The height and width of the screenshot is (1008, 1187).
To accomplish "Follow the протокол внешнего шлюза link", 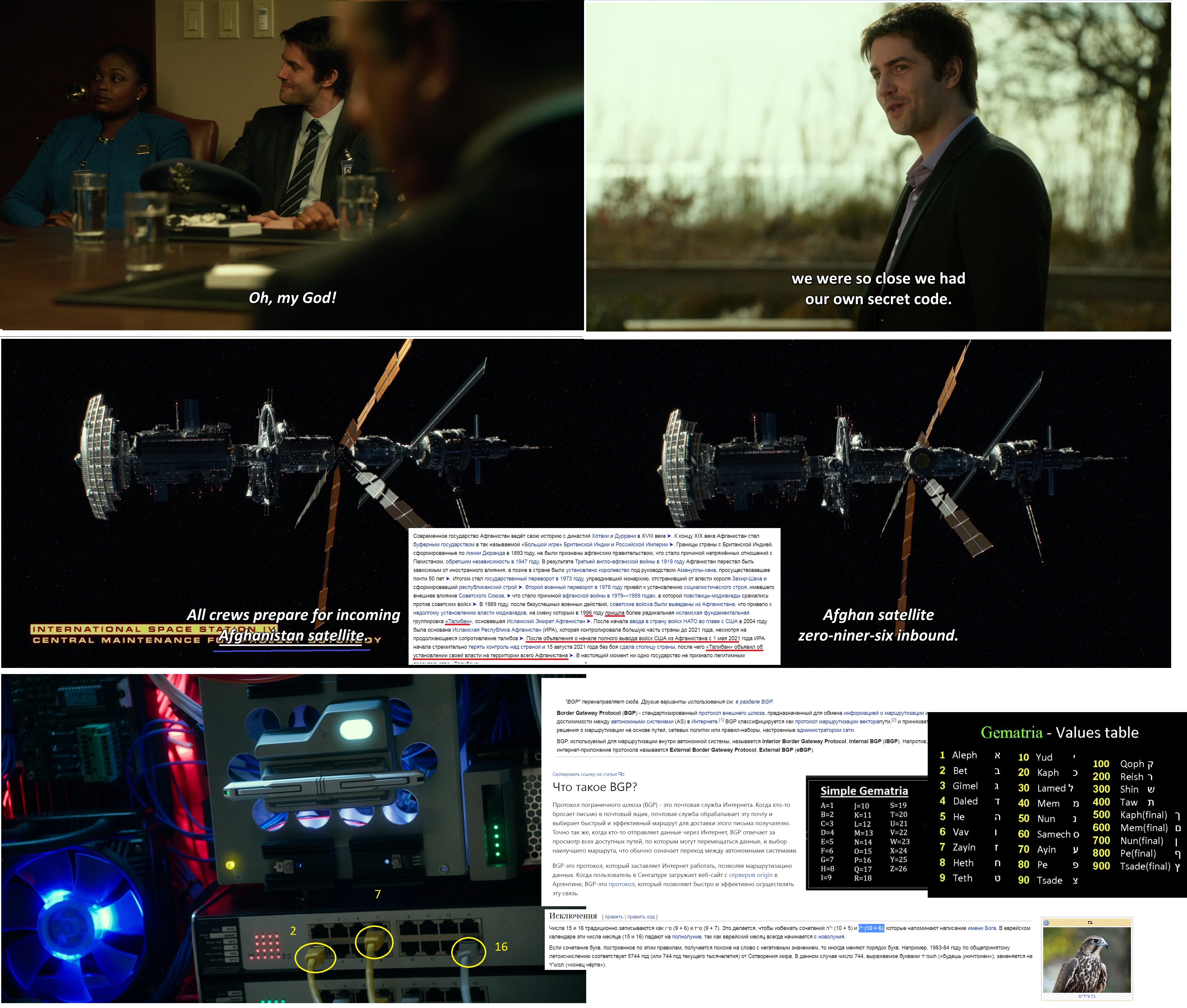I will [732, 713].
